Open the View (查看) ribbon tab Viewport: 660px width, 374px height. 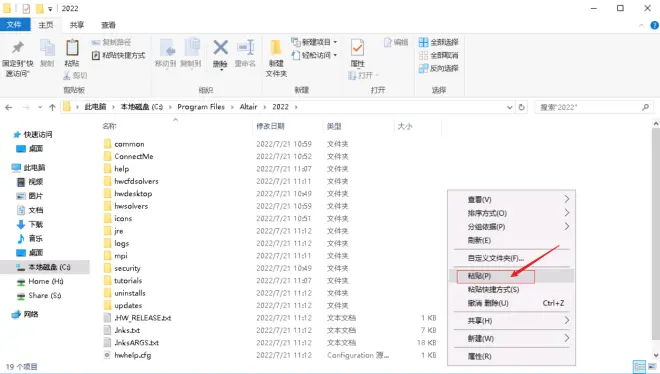(x=108, y=25)
